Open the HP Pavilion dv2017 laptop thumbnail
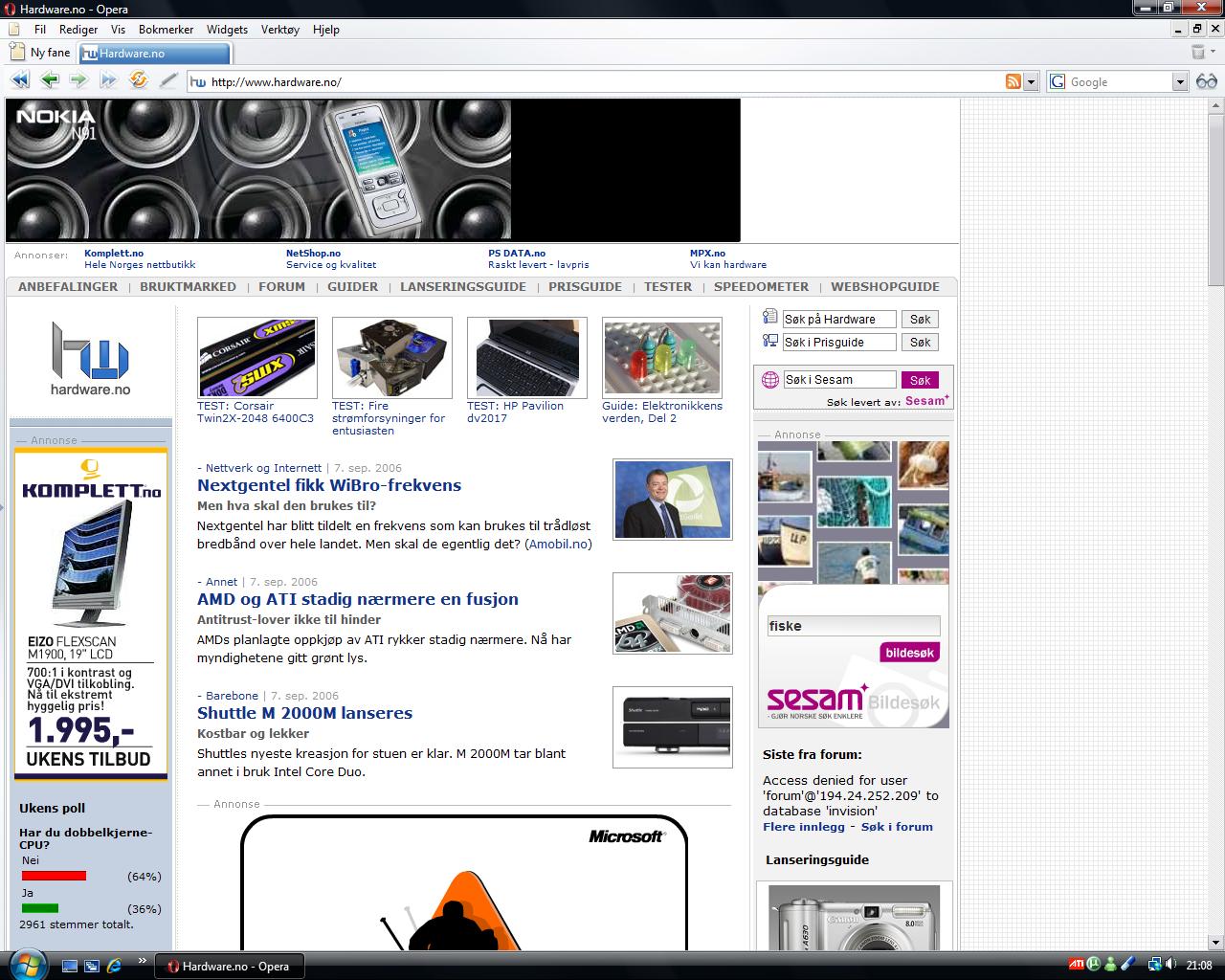The image size is (1225, 980). 526,358
